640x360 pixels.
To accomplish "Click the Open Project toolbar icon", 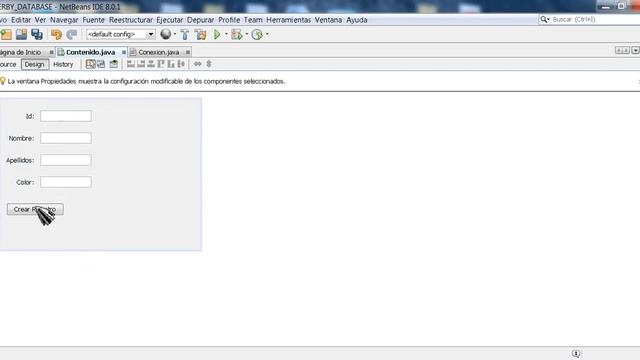I will coord(21,35).
